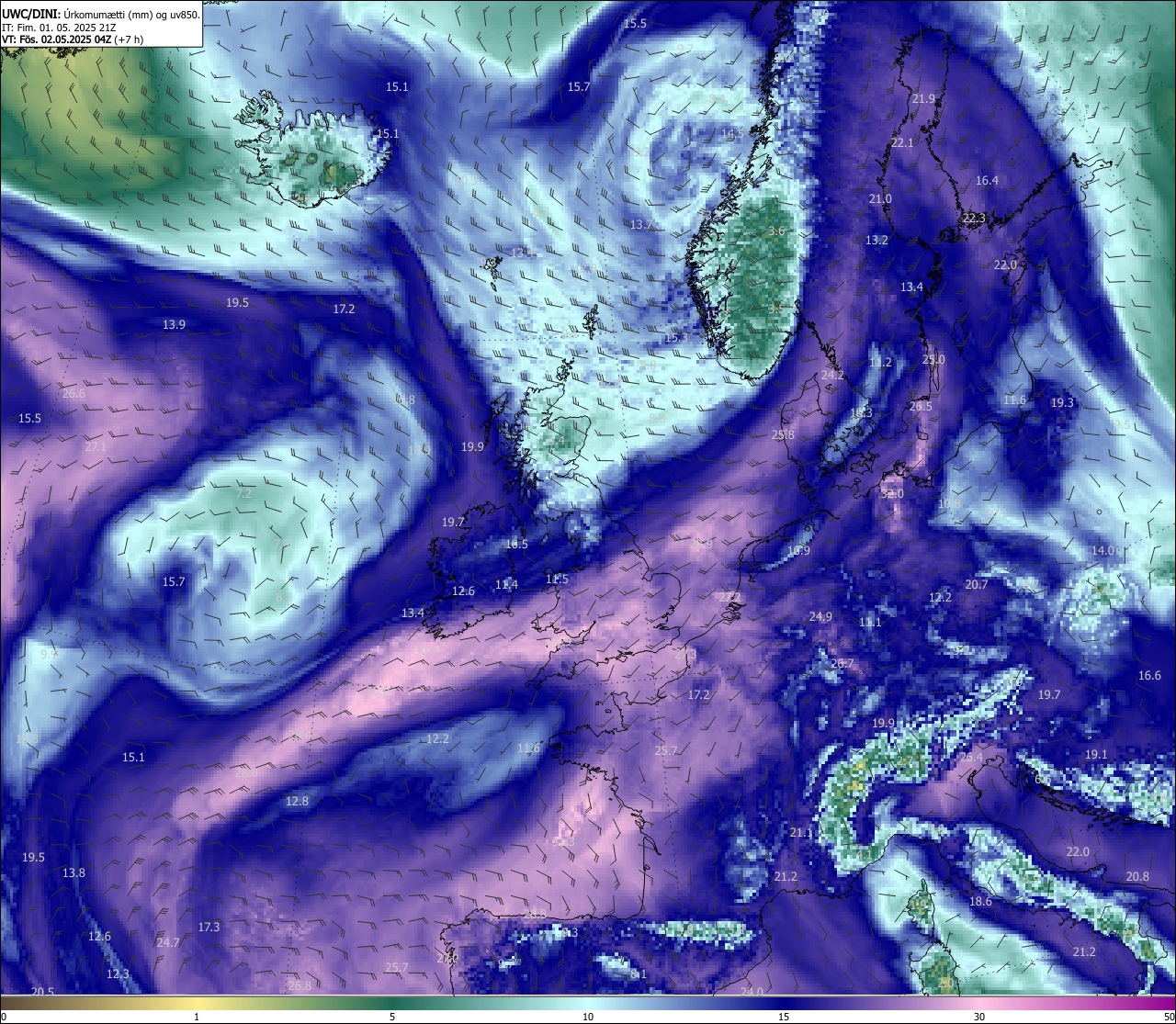Select the 13.2 value label
This screenshot has height=1024, width=1176.
876,240
